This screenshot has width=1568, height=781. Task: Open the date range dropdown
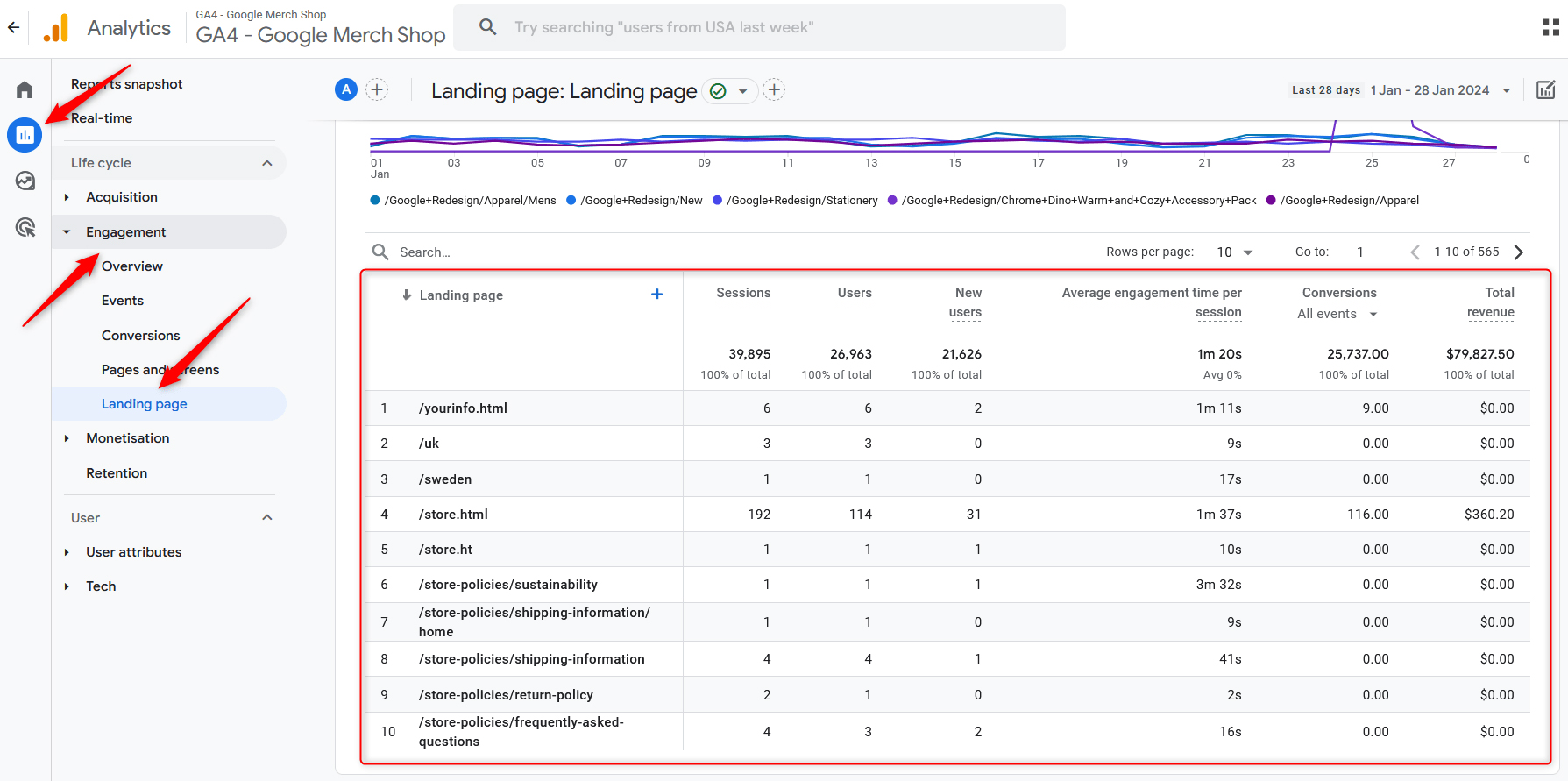click(1507, 90)
